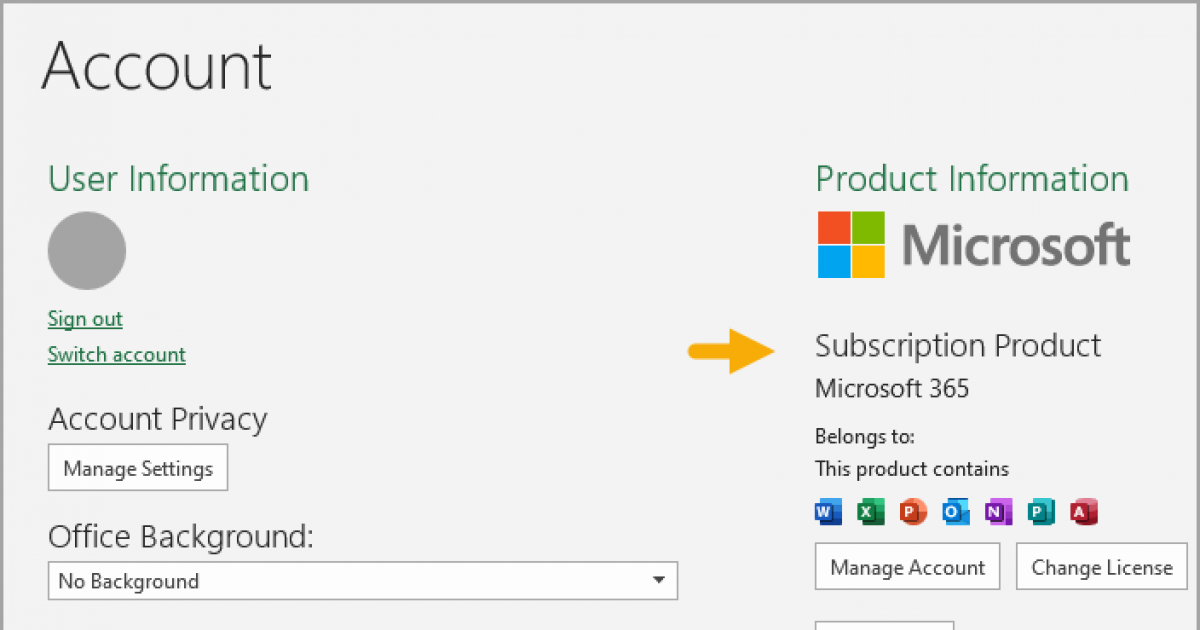Open the Switch account link
1200x630 pixels.
[x=116, y=355]
